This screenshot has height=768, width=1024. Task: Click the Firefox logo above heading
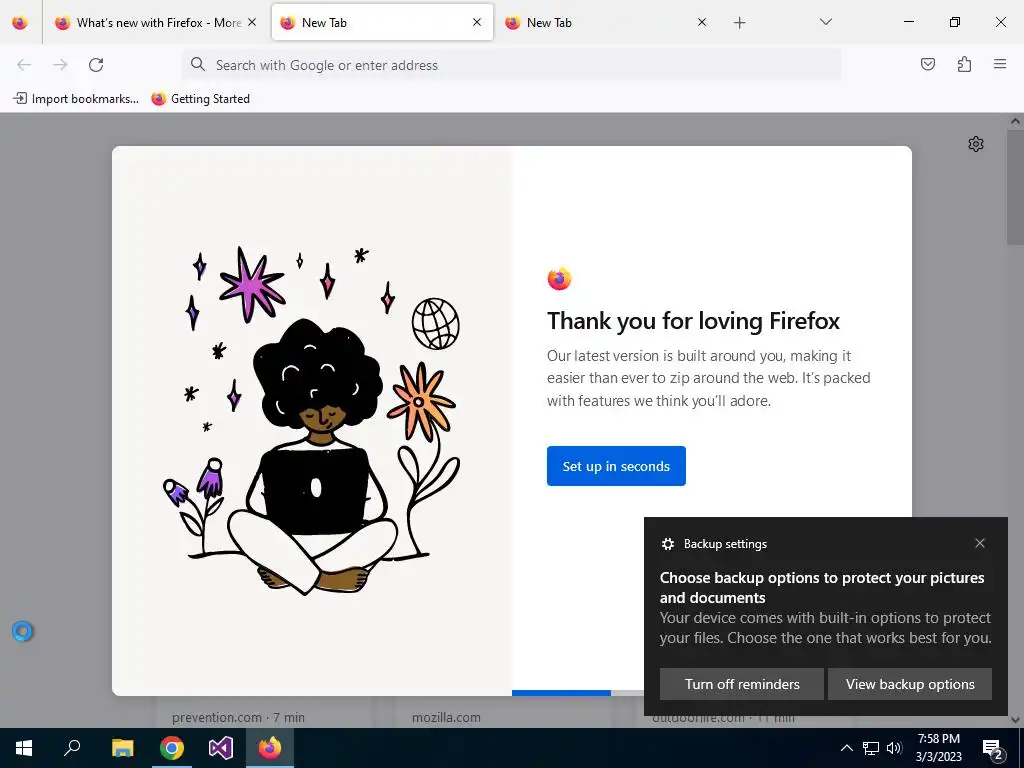[560, 279]
